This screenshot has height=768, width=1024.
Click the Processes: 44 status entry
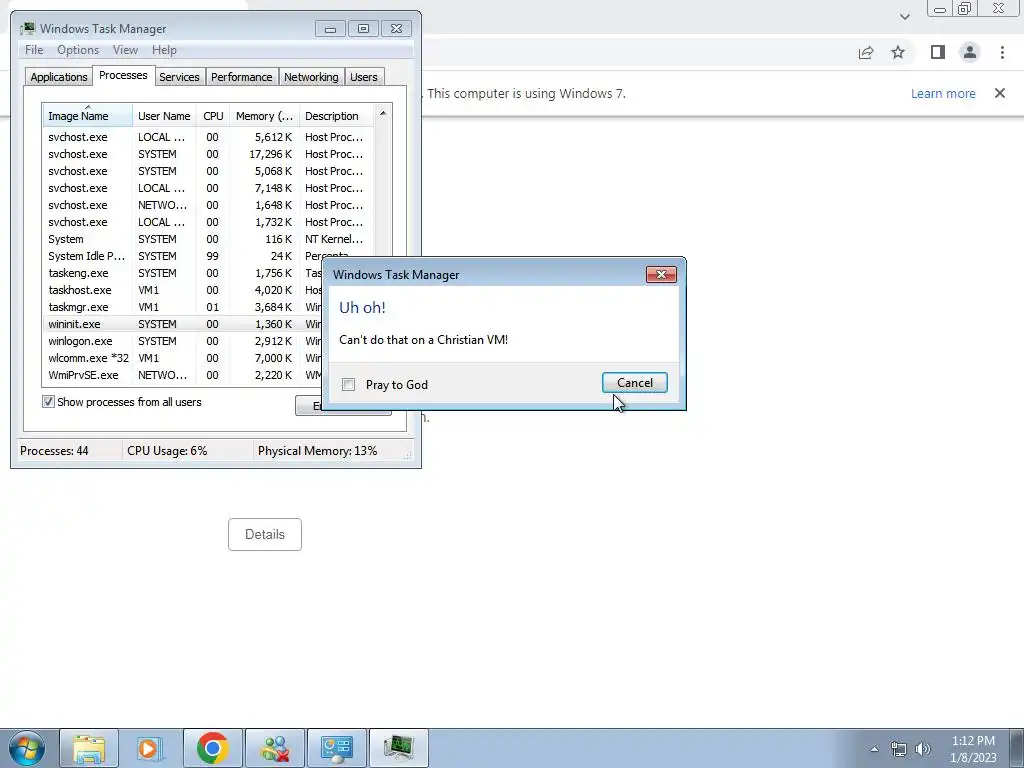coord(54,451)
